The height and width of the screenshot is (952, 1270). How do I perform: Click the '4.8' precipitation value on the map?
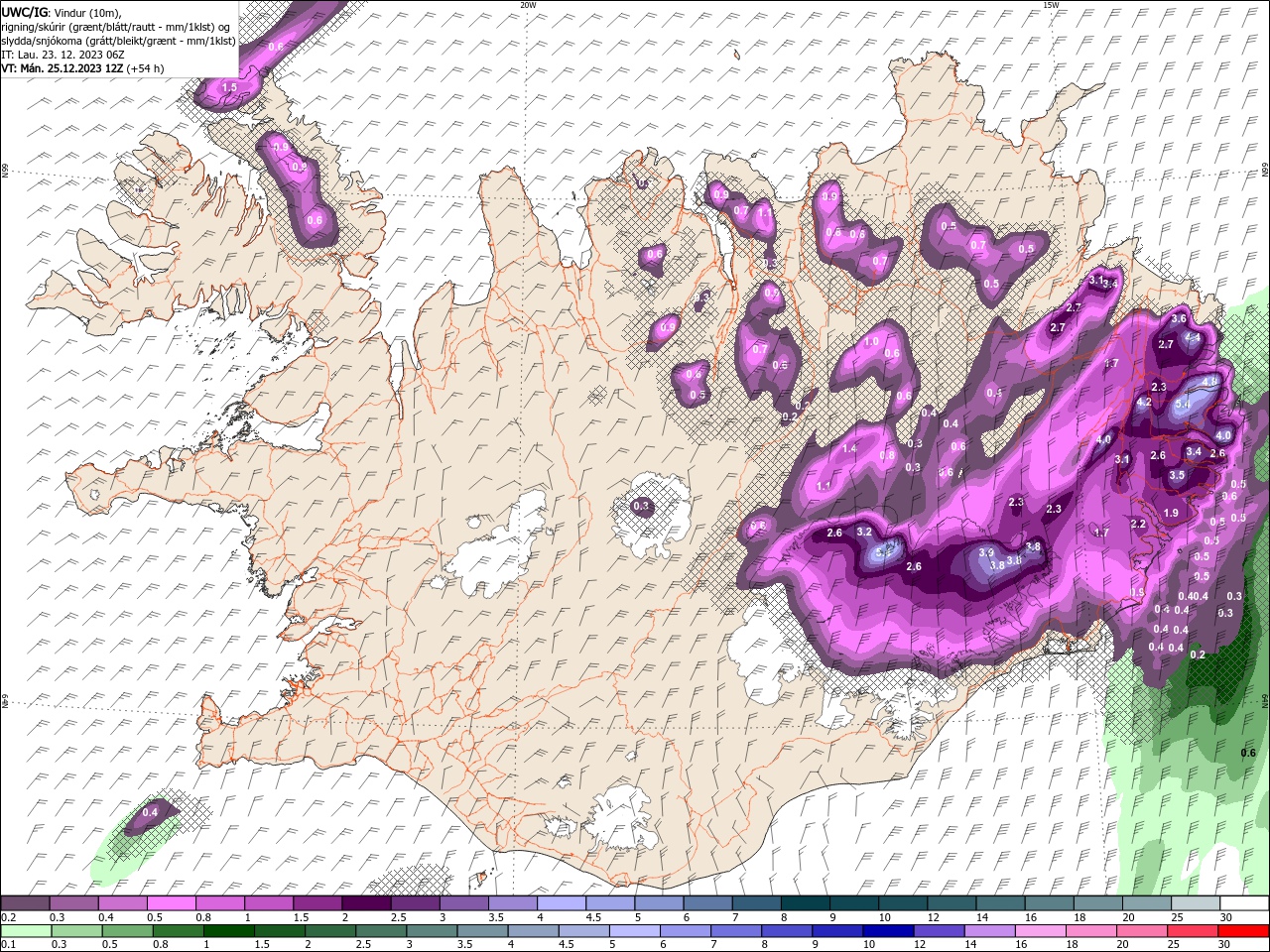tap(1209, 382)
